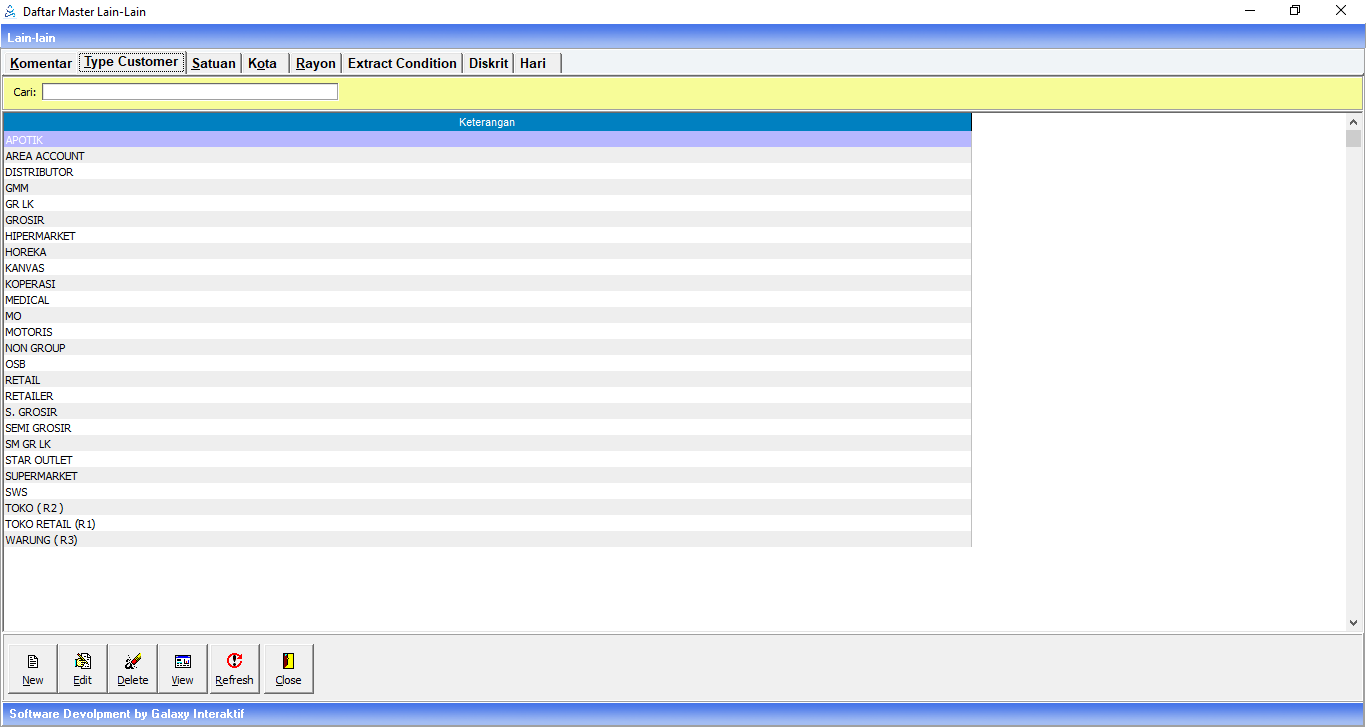Open the Satuan tab

[213, 63]
